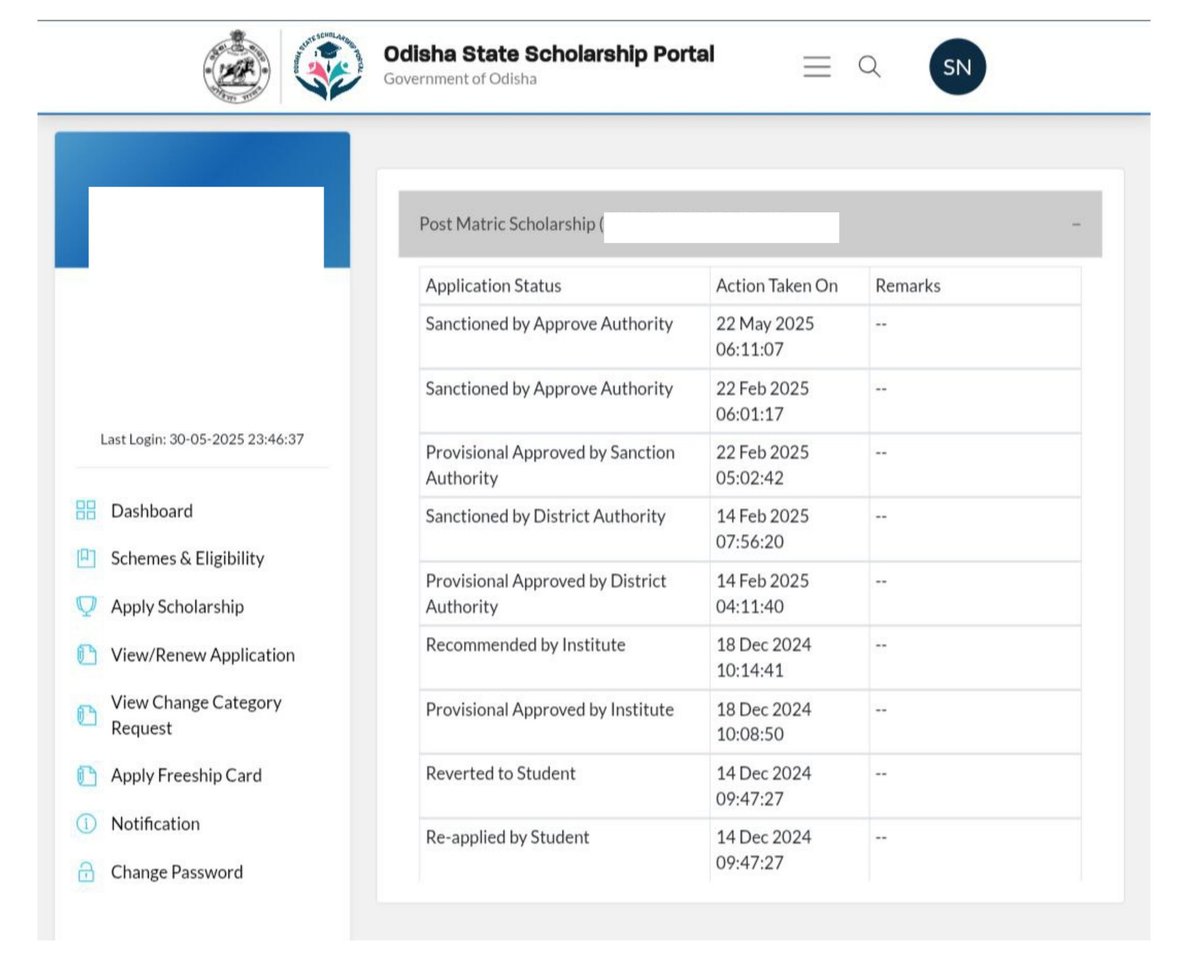Click the View Change Category Request icon
The image size is (1200, 964).
click(x=86, y=716)
